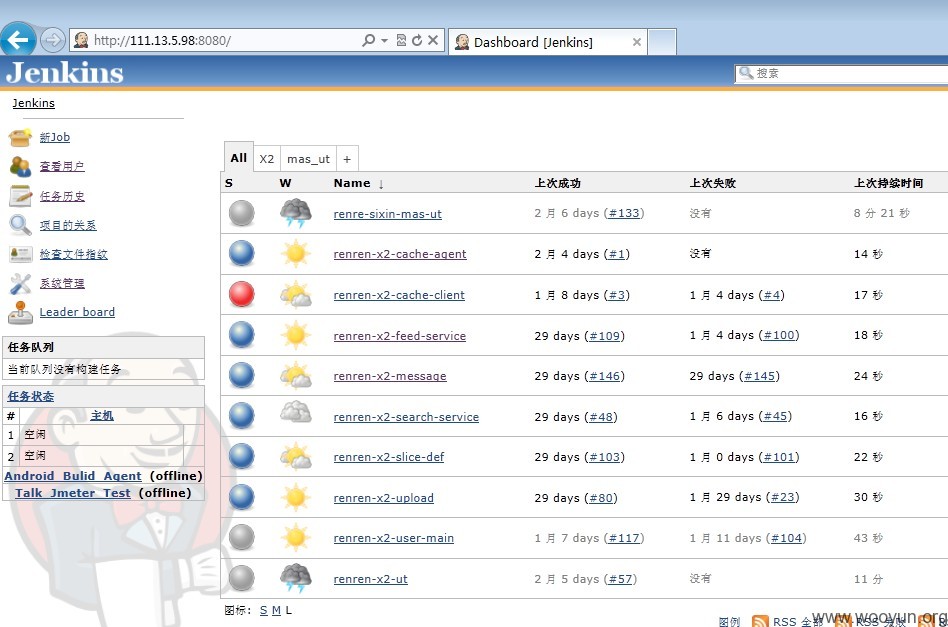Open the renren-x2-message job
Viewport: 948px width, 627px height.
tap(390, 376)
